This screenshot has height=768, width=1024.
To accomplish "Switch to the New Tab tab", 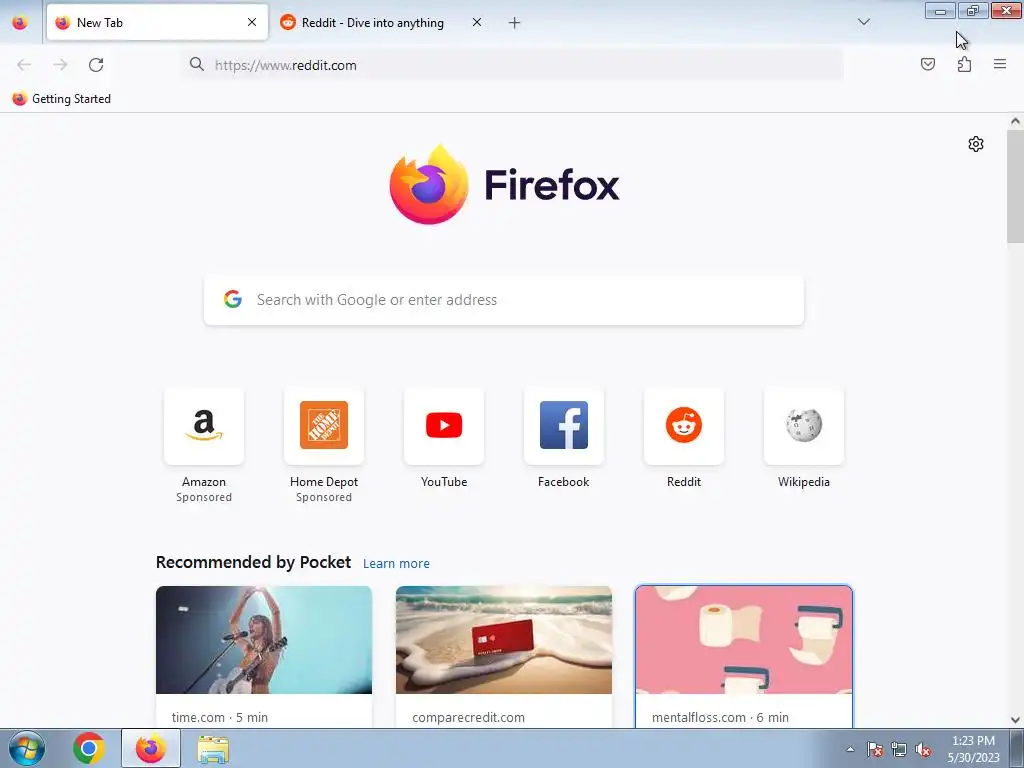I will [157, 23].
